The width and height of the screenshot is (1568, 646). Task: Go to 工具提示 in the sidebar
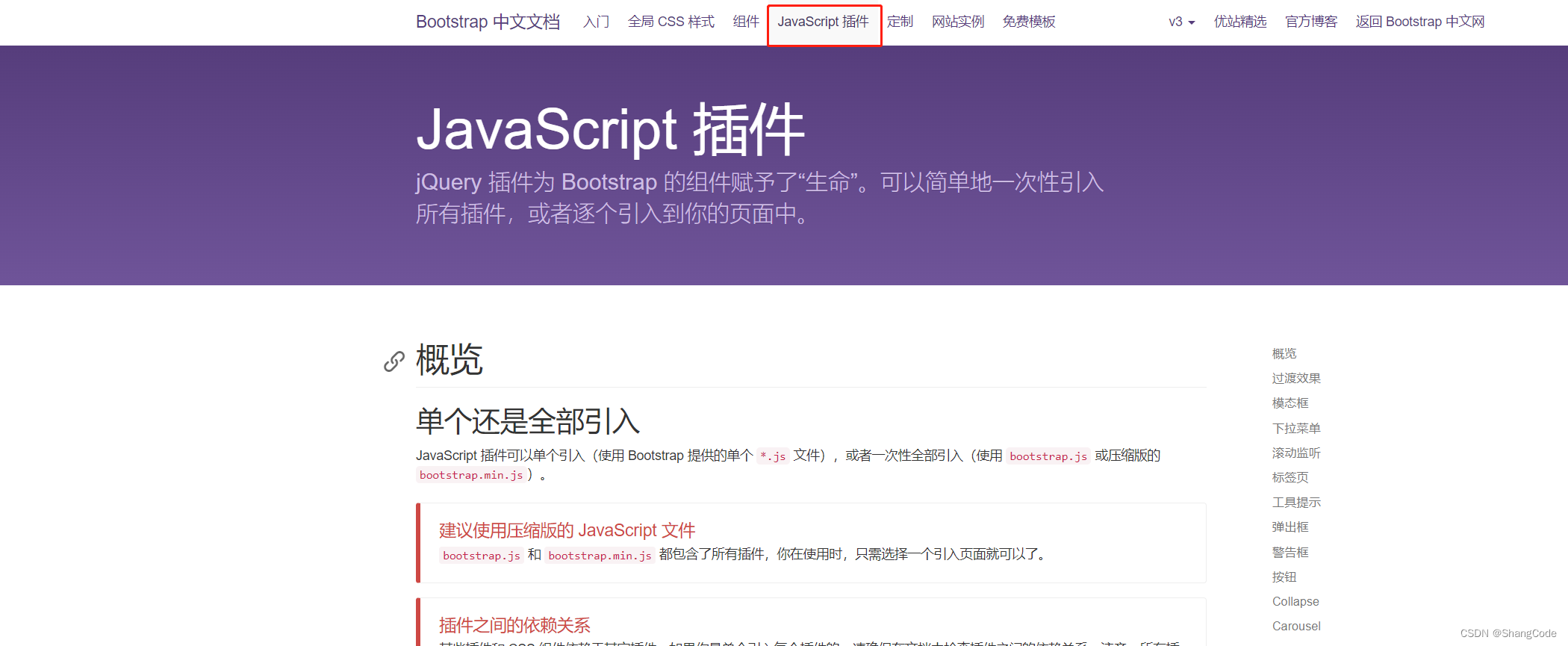(x=1296, y=503)
